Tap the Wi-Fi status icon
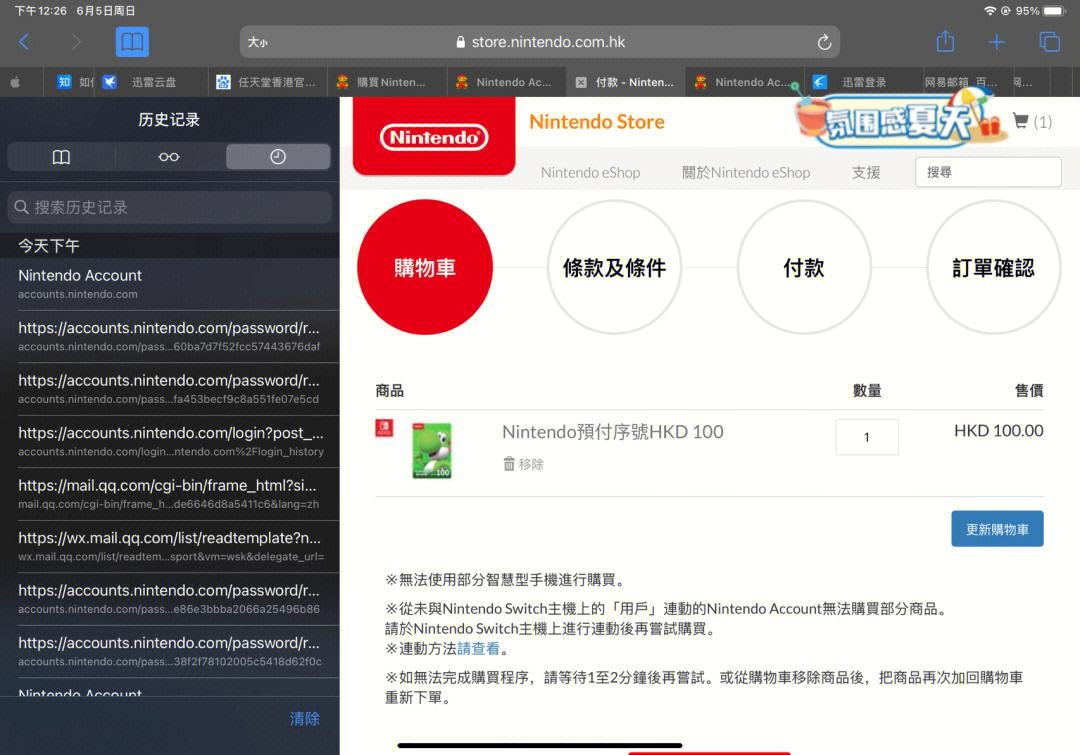Screen dimensions: 1080x755 [x=990, y=10]
